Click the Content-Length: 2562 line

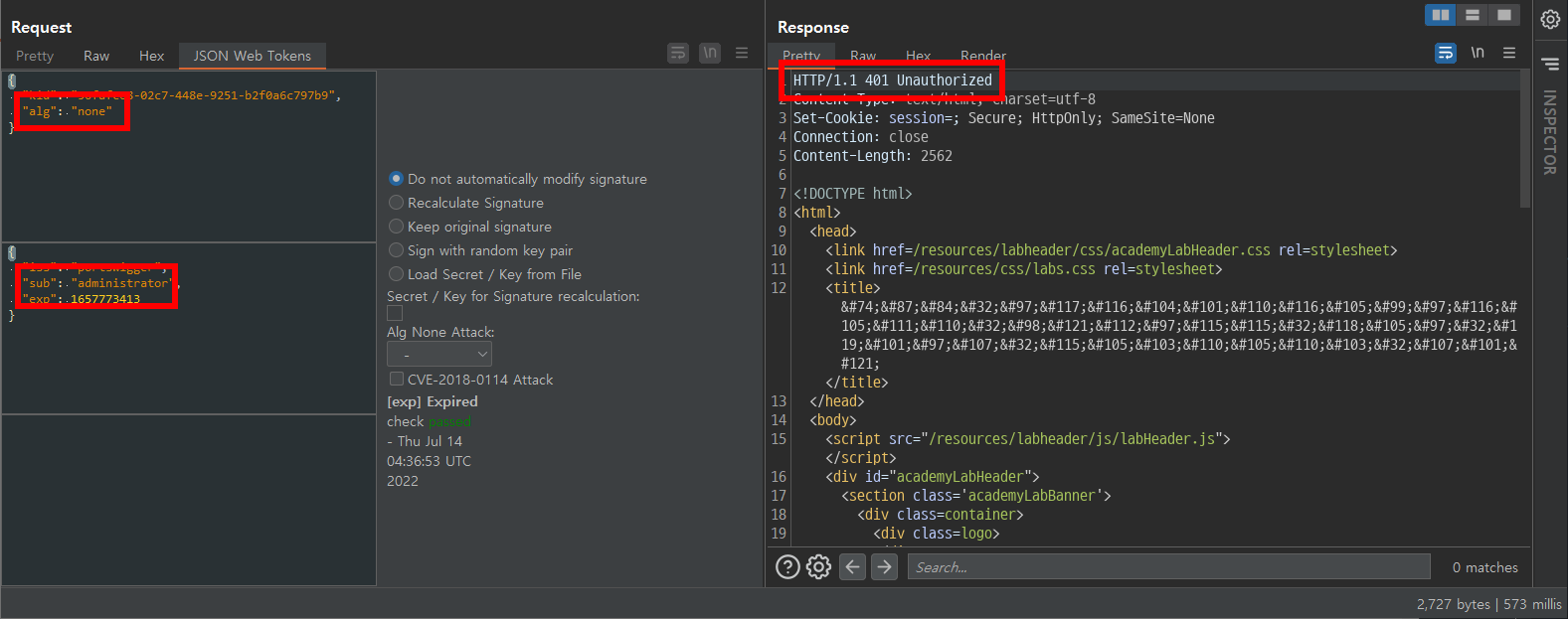[873, 156]
